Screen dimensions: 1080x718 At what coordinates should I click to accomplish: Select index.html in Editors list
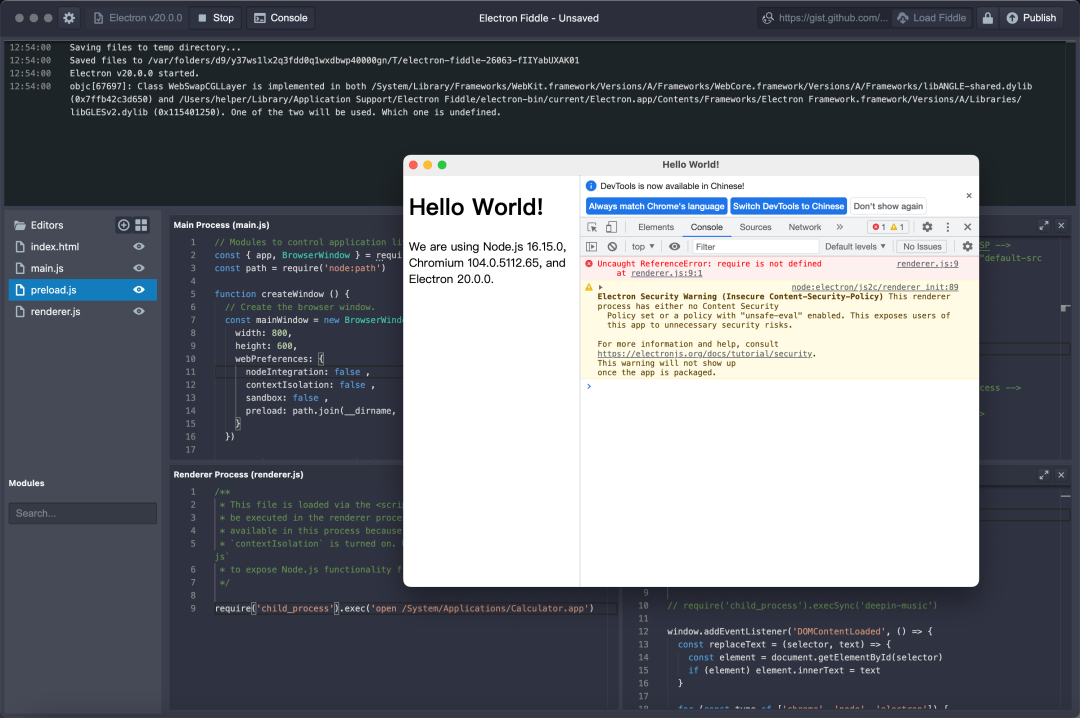pos(55,247)
